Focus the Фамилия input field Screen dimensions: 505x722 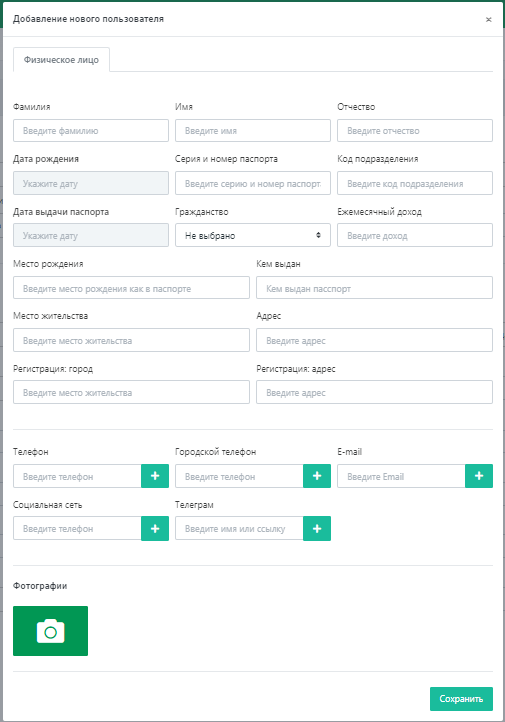pyautogui.click(x=91, y=131)
